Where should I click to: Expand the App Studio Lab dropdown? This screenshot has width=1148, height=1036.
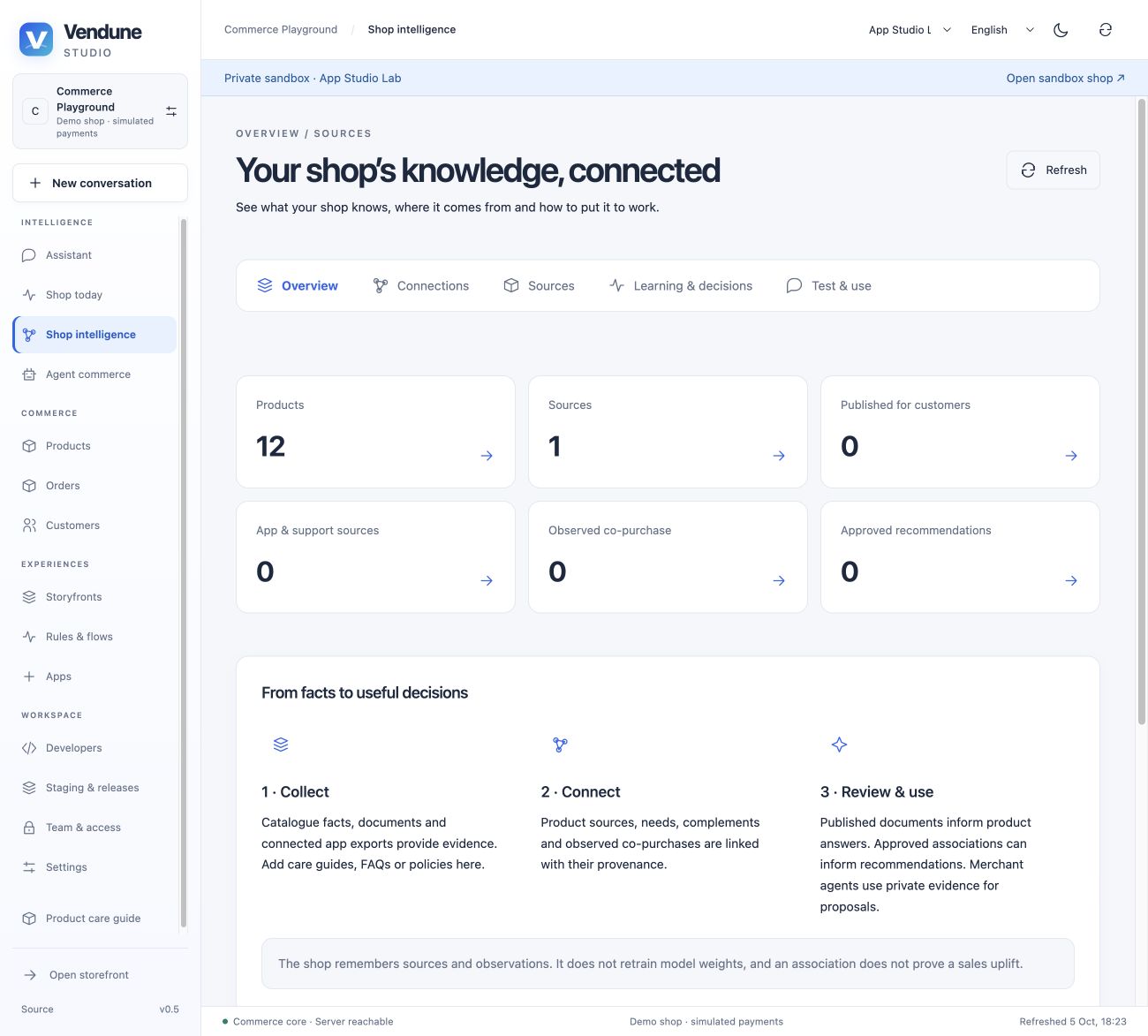(910, 30)
